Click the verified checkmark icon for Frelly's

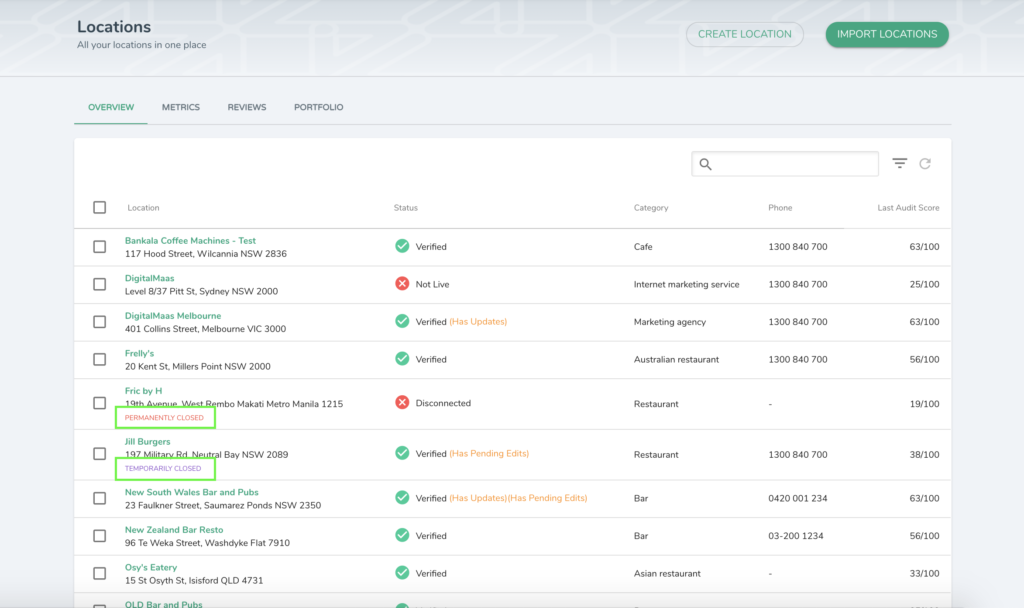(402, 359)
